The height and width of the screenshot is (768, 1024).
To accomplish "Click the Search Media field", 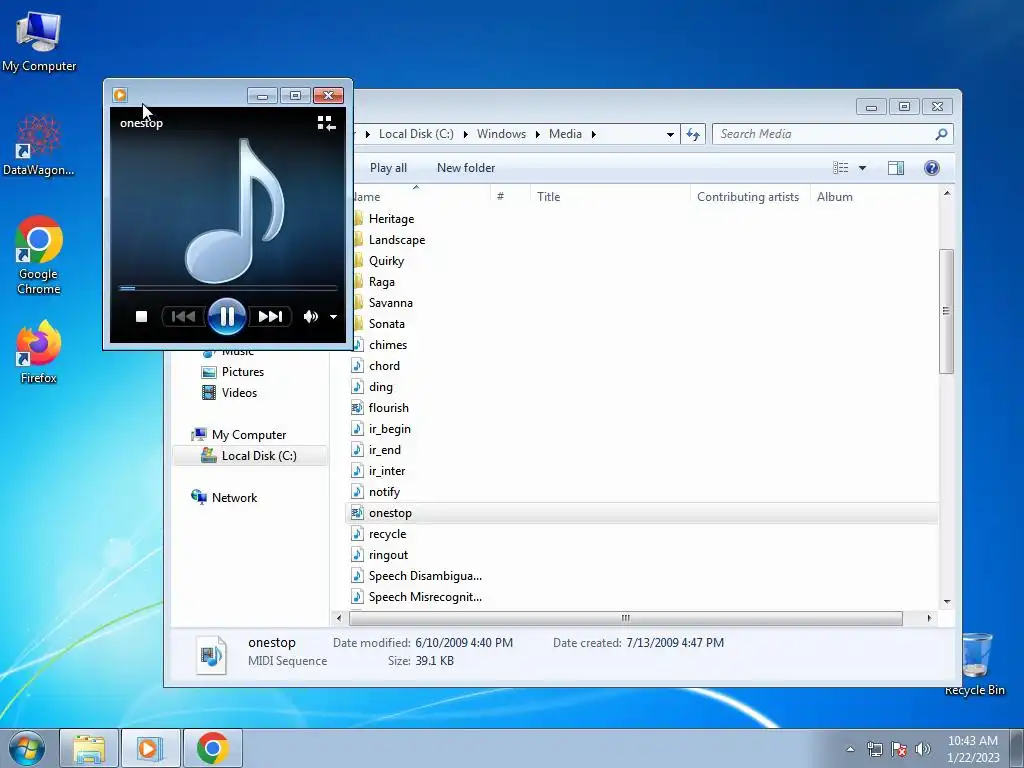I will (x=833, y=134).
